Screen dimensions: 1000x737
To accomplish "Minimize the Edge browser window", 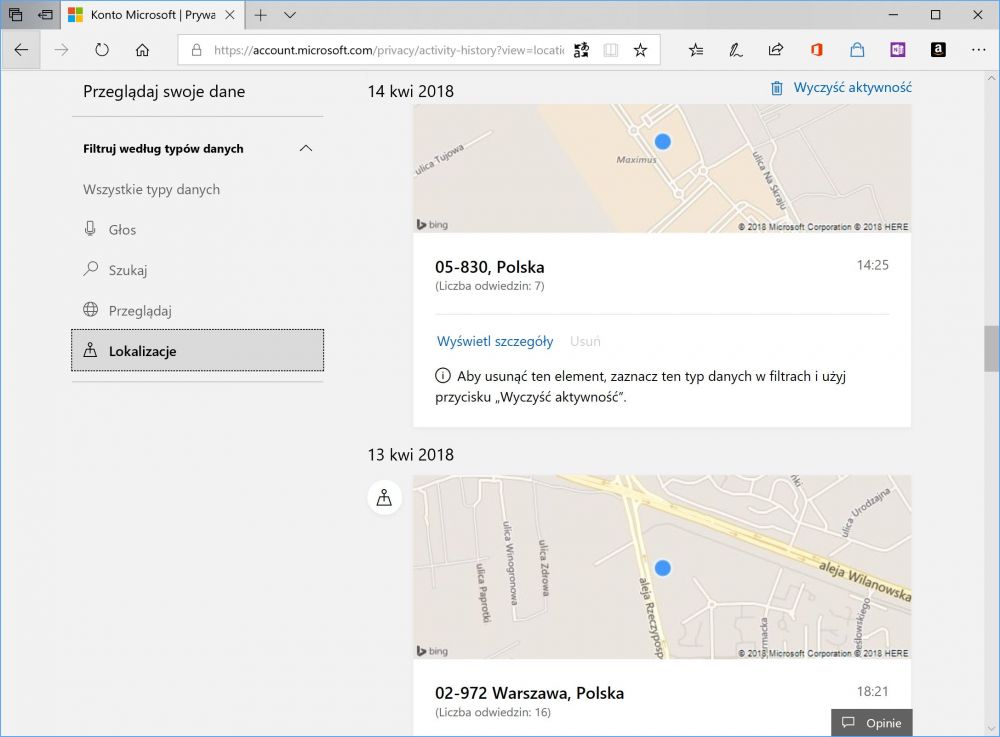I will (893, 15).
